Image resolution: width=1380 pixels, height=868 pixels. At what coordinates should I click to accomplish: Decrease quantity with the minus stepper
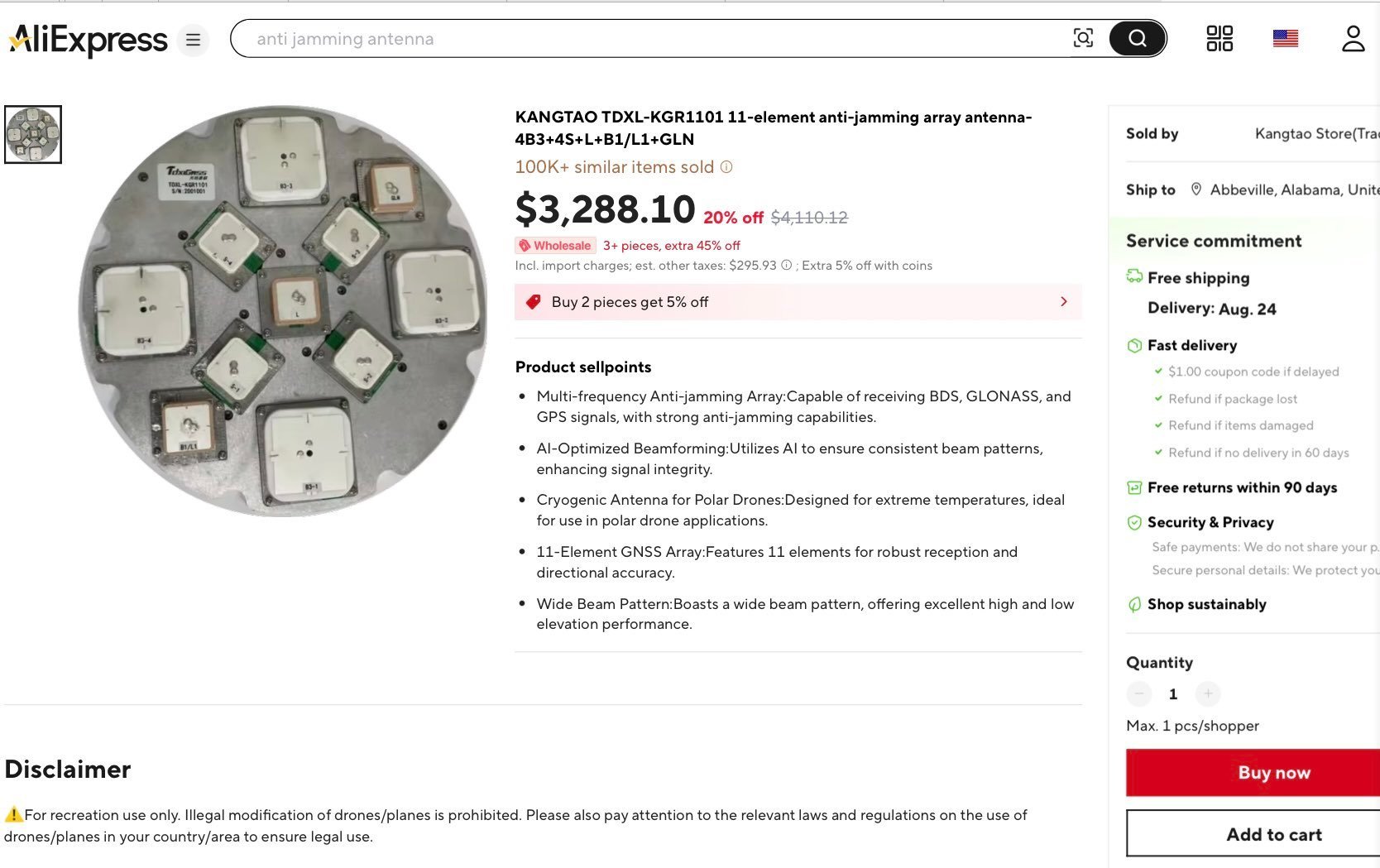1139,693
